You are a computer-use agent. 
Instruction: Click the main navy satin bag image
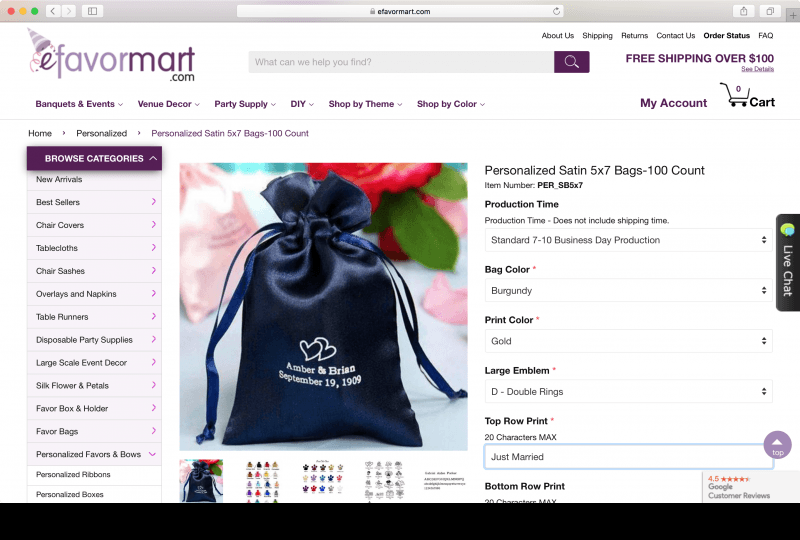pyautogui.click(x=323, y=307)
